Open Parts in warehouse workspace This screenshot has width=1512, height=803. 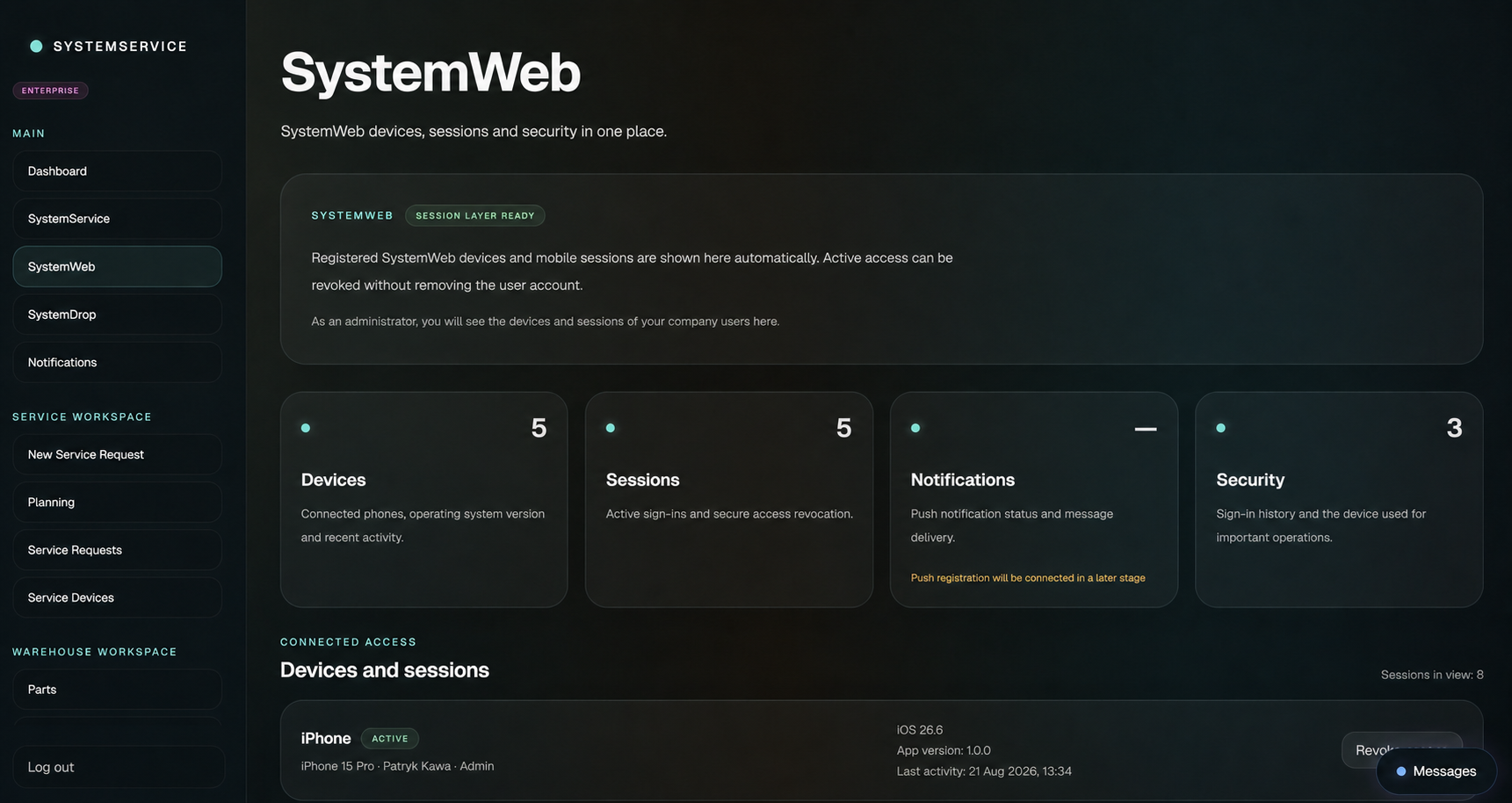pyautogui.click(x=117, y=690)
